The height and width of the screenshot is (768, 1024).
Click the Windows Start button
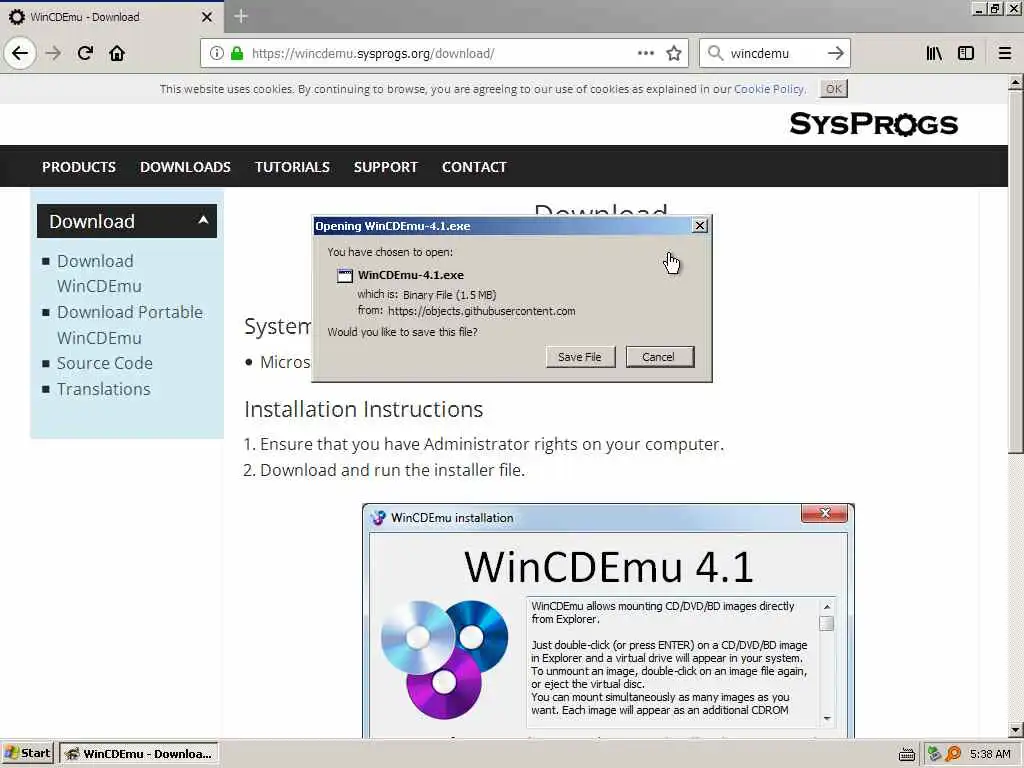(x=27, y=754)
